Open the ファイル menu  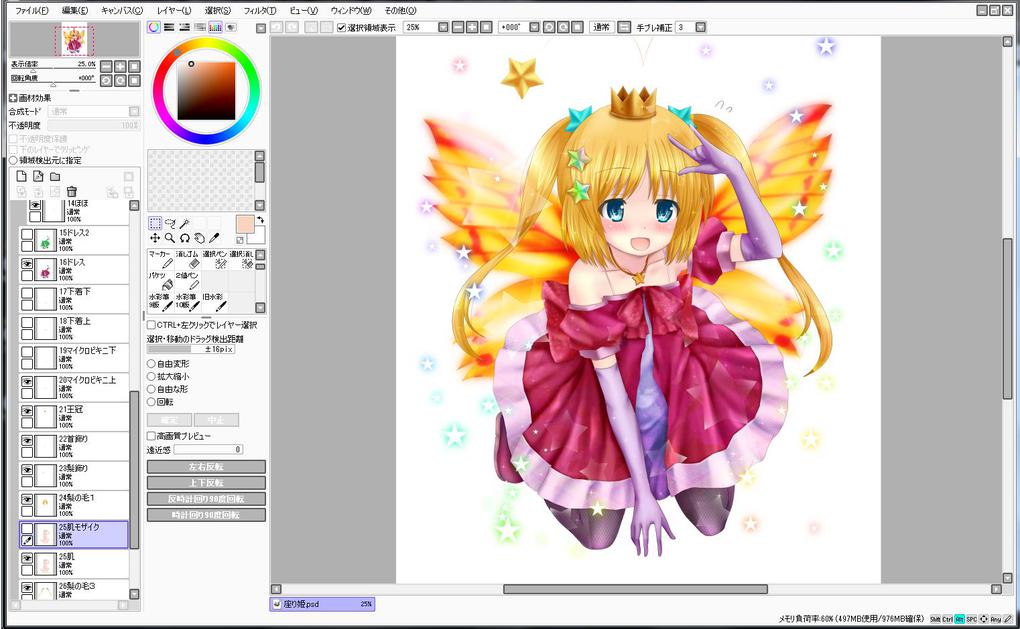31,10
